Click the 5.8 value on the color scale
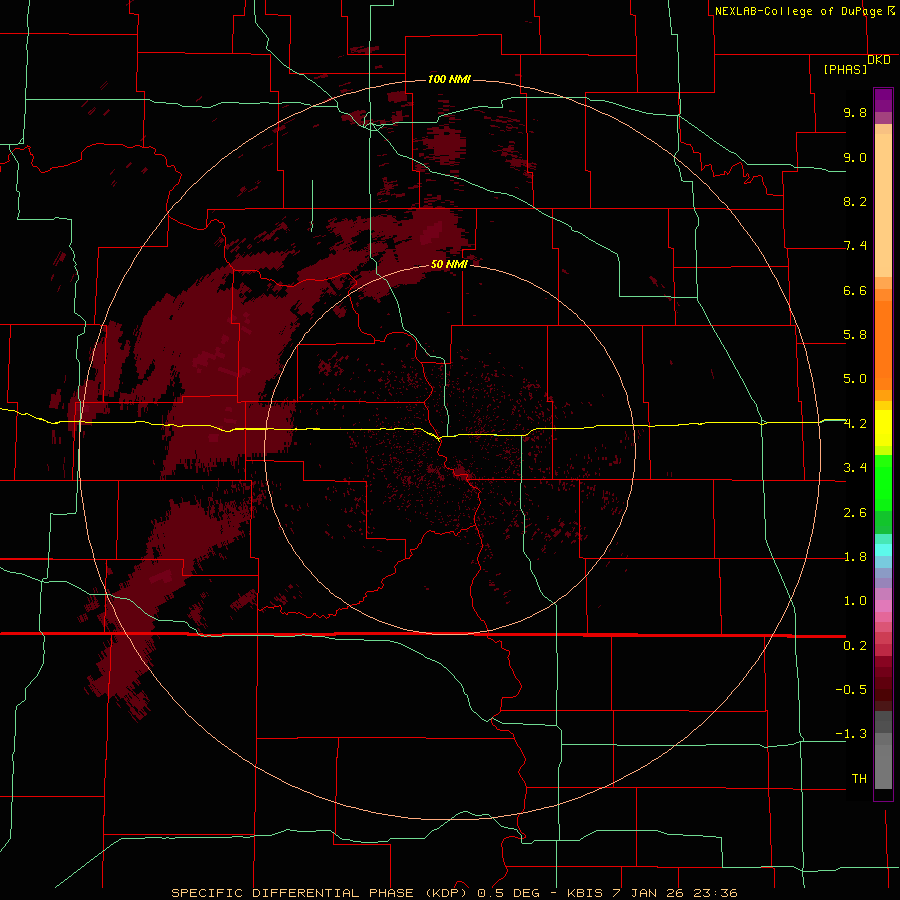 pyautogui.click(x=855, y=335)
